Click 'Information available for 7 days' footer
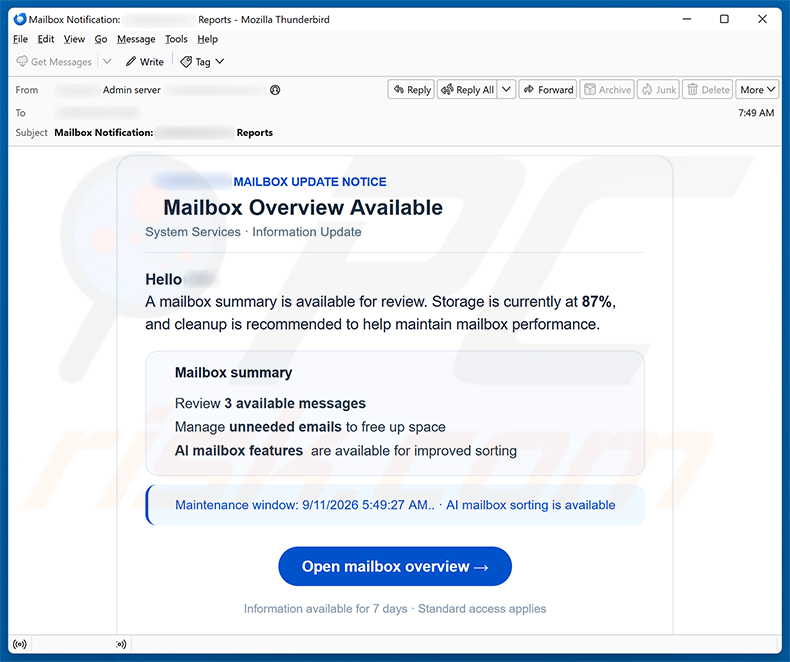Image resolution: width=790 pixels, height=662 pixels. pyautogui.click(x=325, y=609)
